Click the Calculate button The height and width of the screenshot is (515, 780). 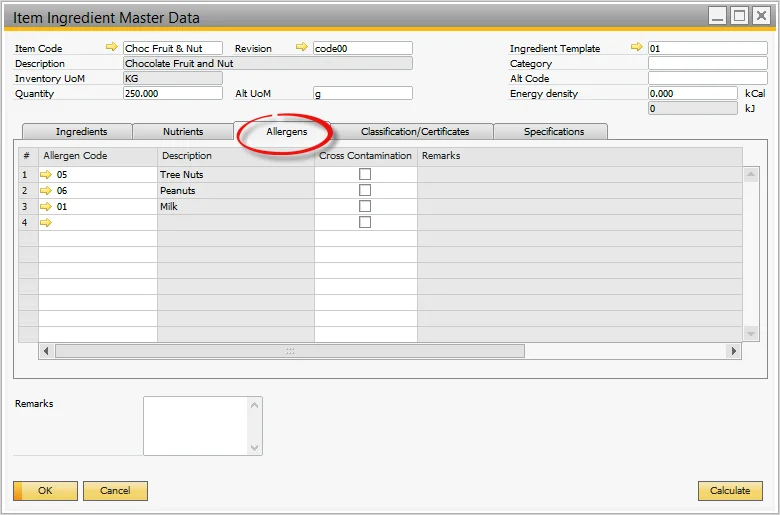(730, 491)
